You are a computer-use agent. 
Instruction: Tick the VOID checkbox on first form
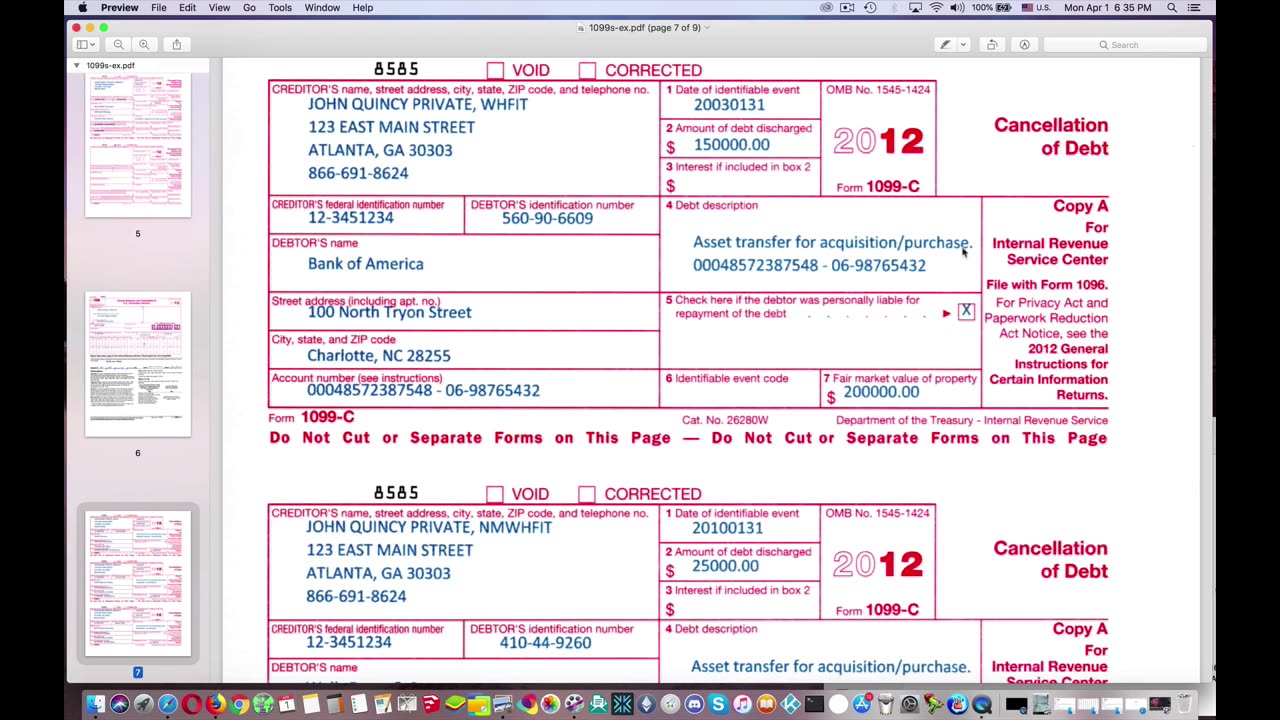pyautogui.click(x=495, y=70)
